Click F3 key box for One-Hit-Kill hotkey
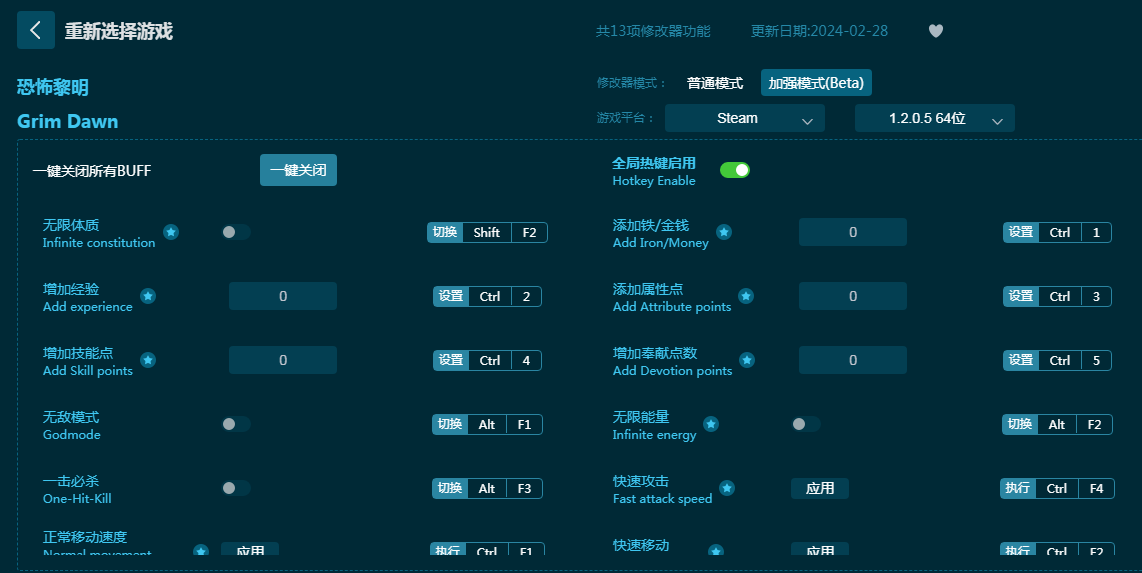The width and height of the screenshot is (1142, 573). pyautogui.click(x=524, y=489)
